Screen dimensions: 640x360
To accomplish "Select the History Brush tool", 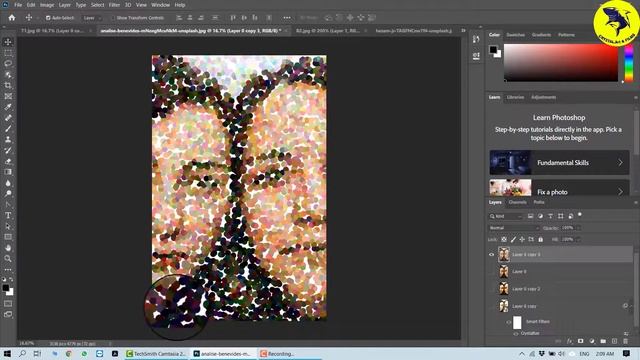I will [8, 150].
